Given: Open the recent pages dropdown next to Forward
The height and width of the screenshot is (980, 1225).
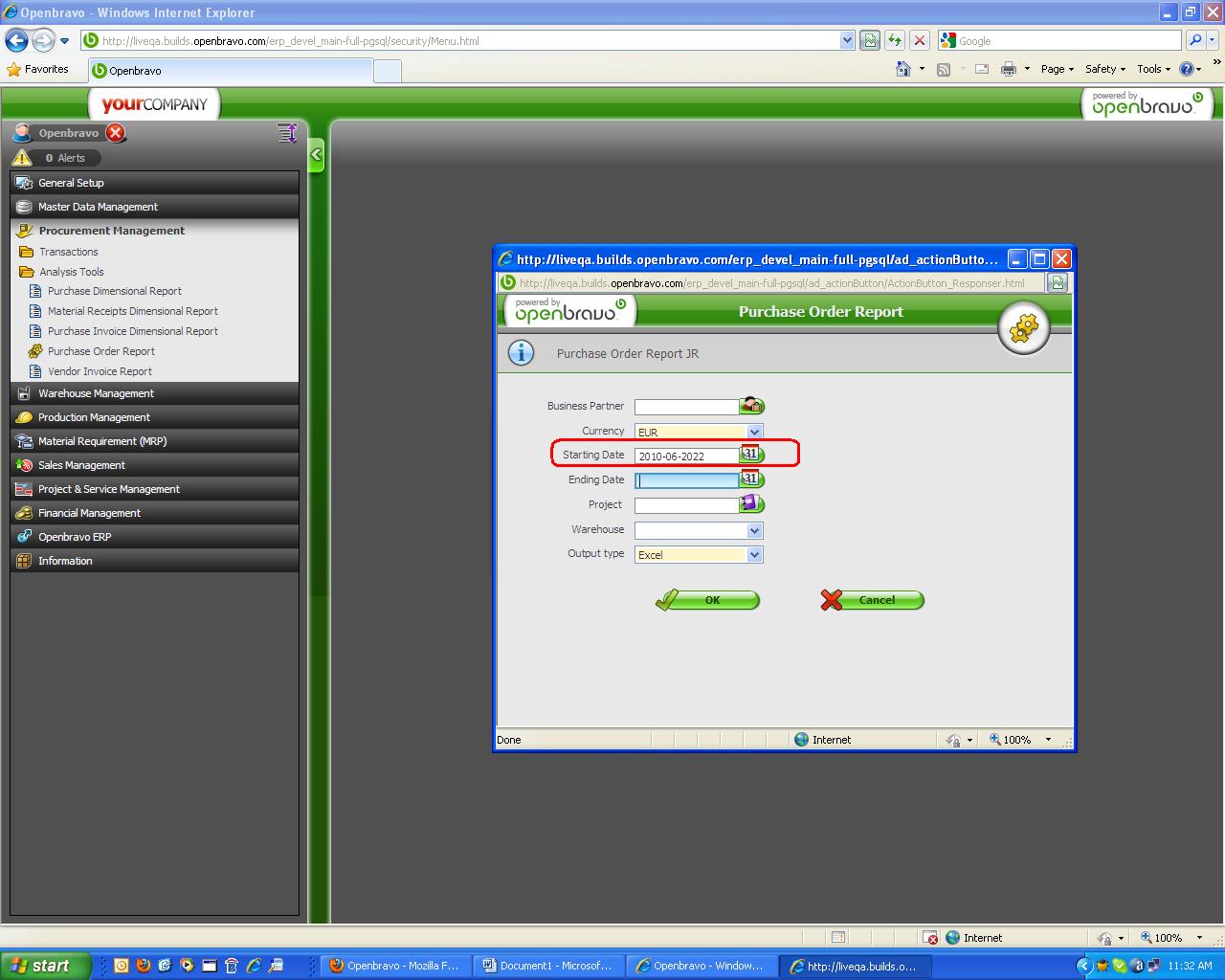Looking at the screenshot, I should point(65,41).
